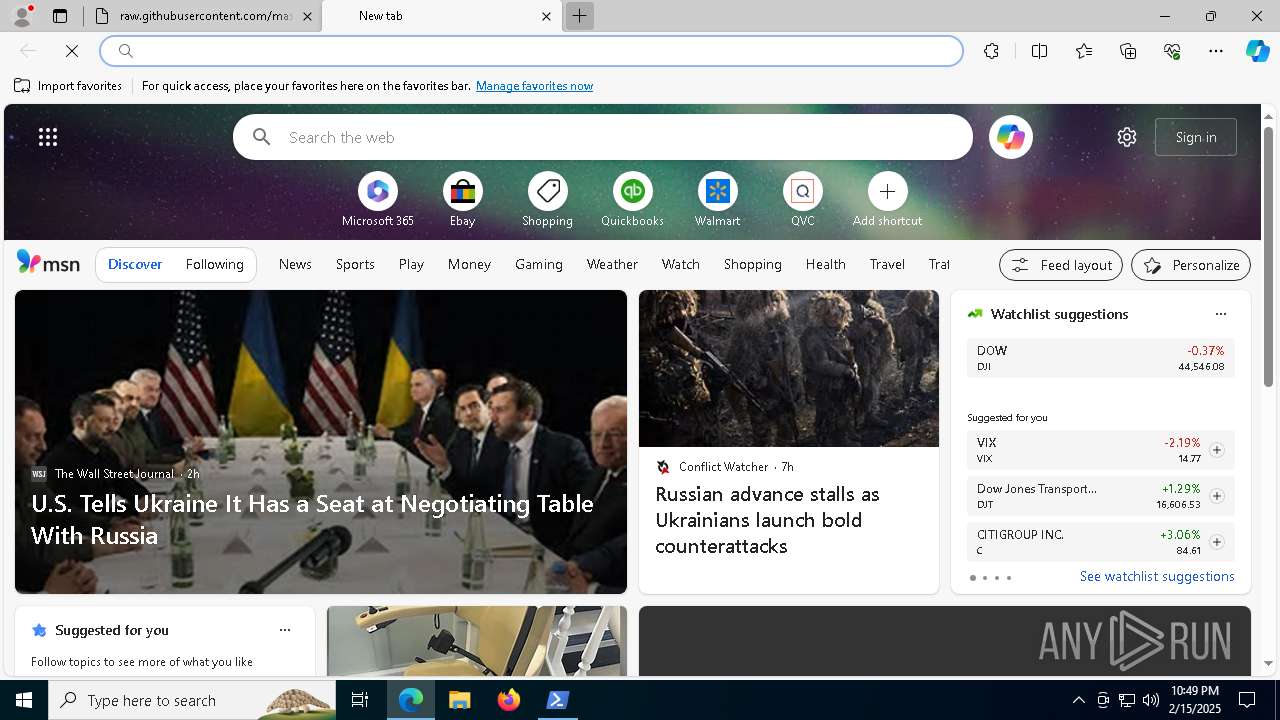
Task: Open Feed layout options
Action: click(1061, 265)
